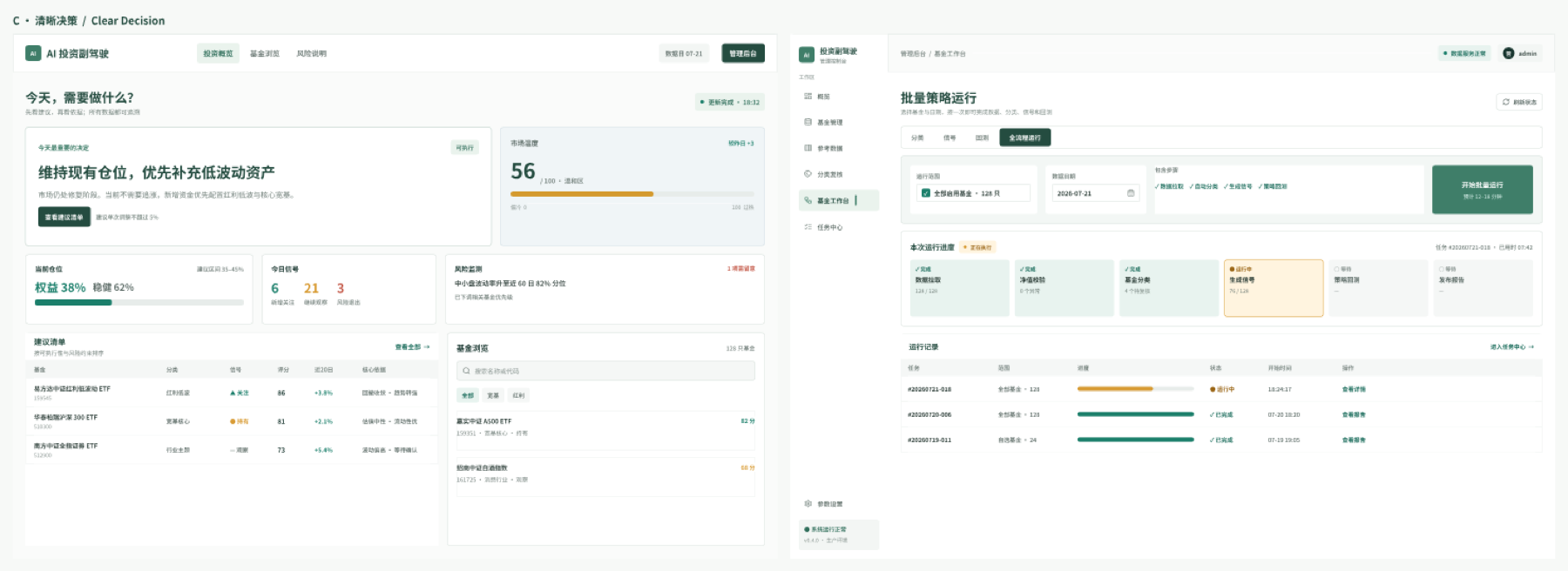Start the run with 开始批量运行
This screenshot has height=571, width=1568.
coord(1482,190)
